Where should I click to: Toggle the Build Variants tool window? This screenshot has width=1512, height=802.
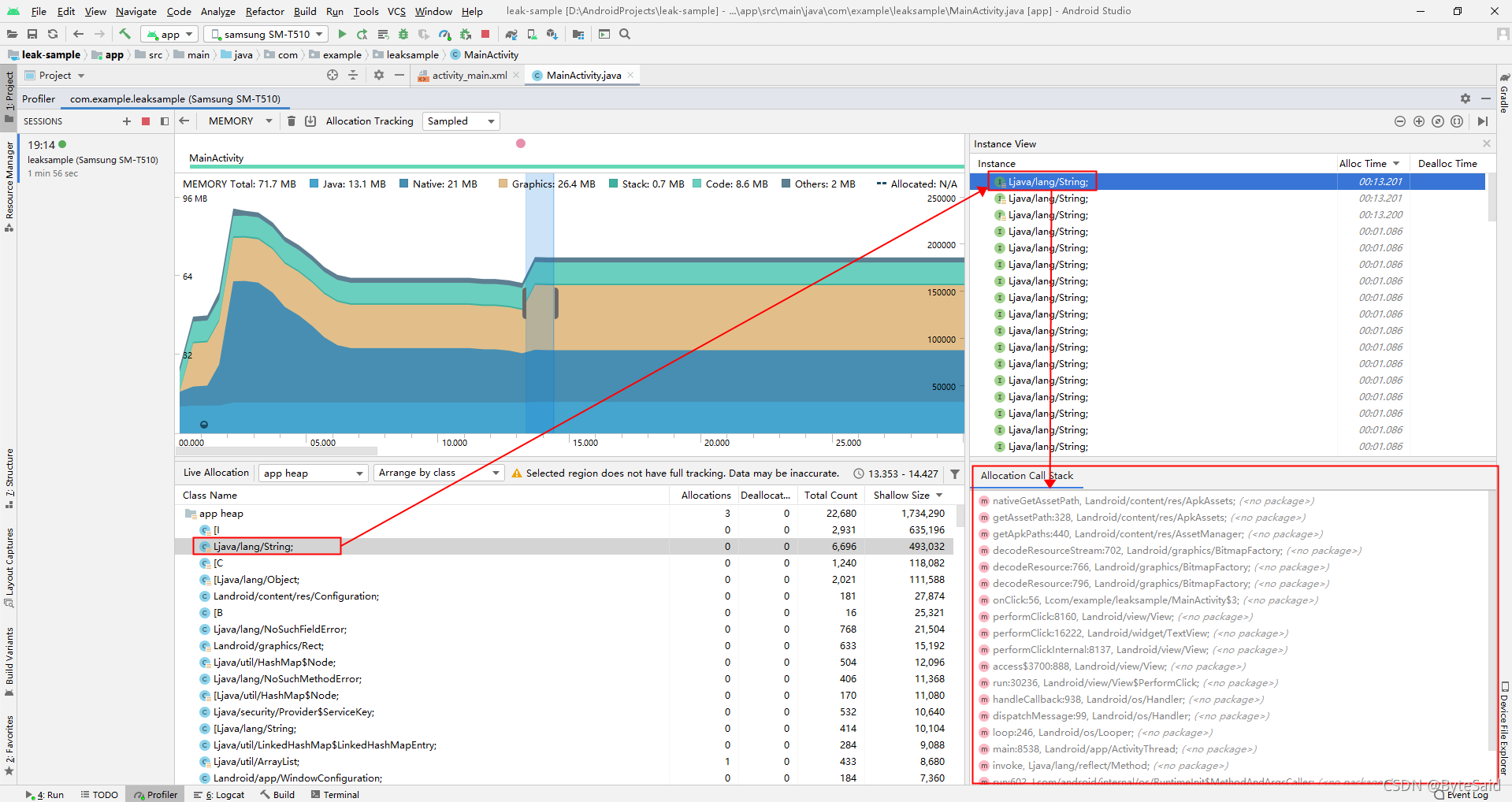9,662
